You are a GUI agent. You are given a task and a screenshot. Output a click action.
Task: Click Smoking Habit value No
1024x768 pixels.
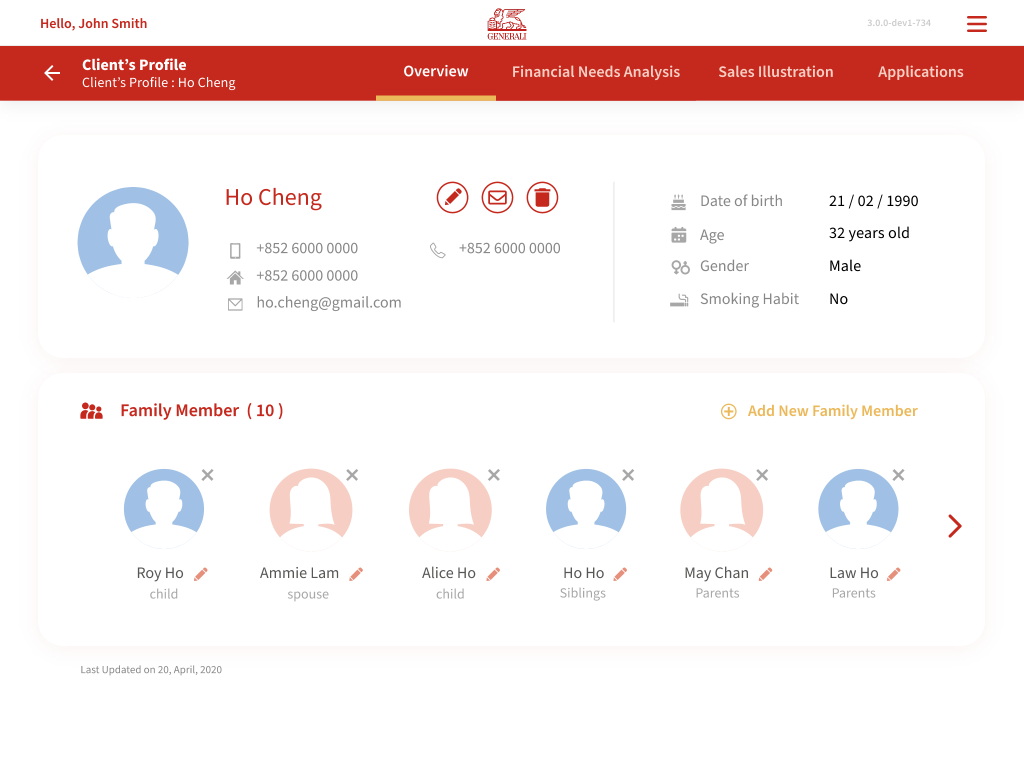838,299
